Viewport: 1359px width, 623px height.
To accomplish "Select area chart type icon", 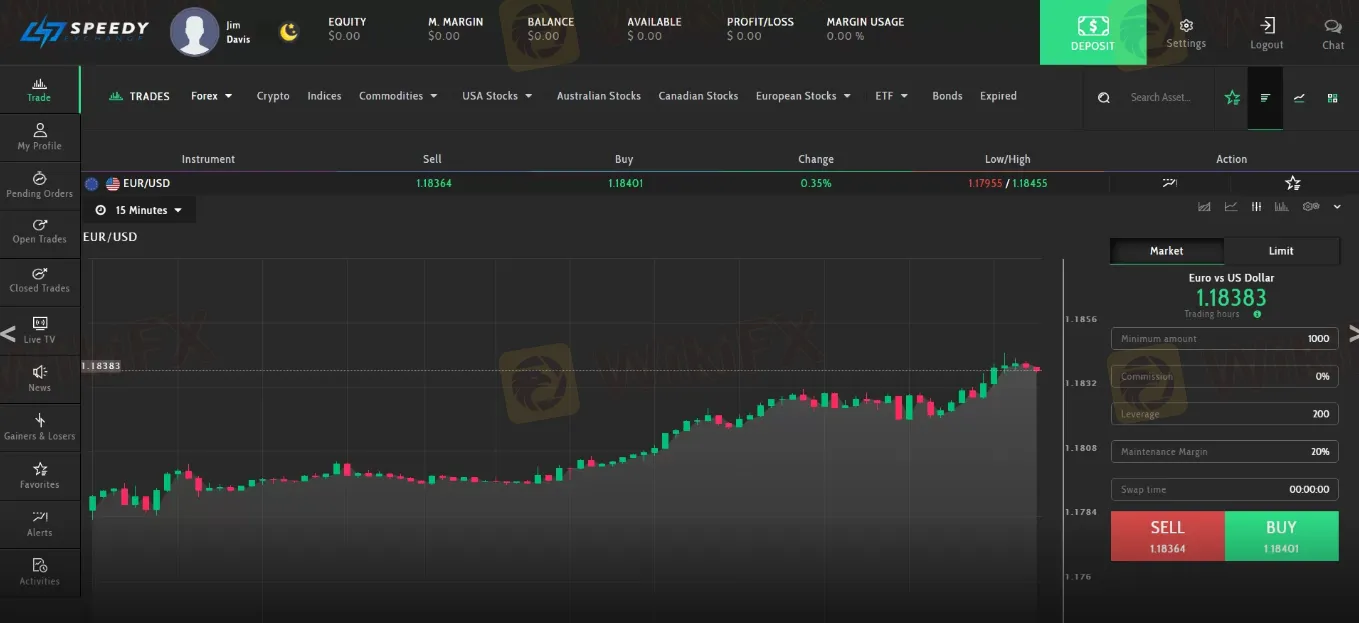I will 1204,207.
